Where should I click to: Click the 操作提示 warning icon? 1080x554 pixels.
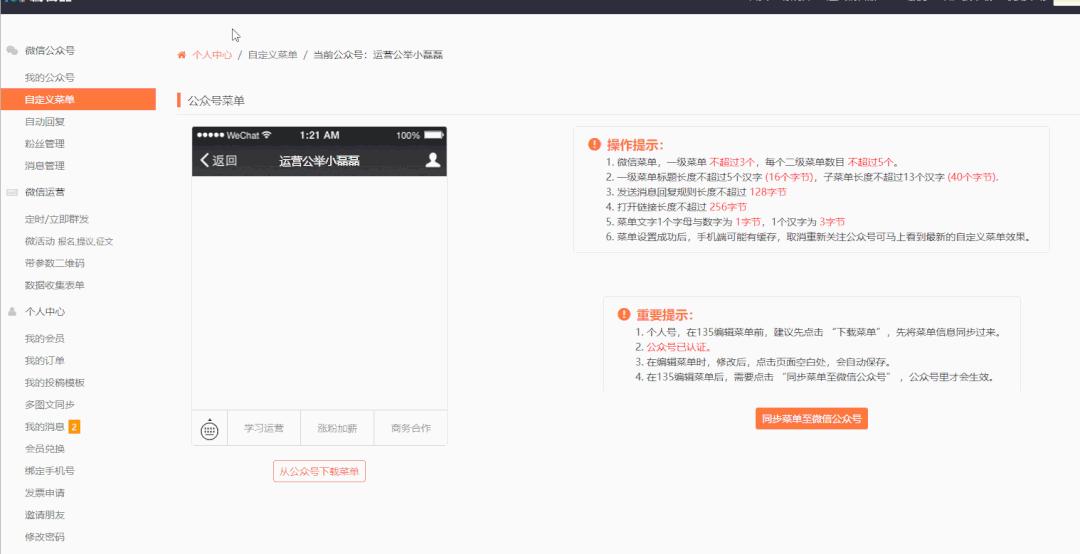594,144
